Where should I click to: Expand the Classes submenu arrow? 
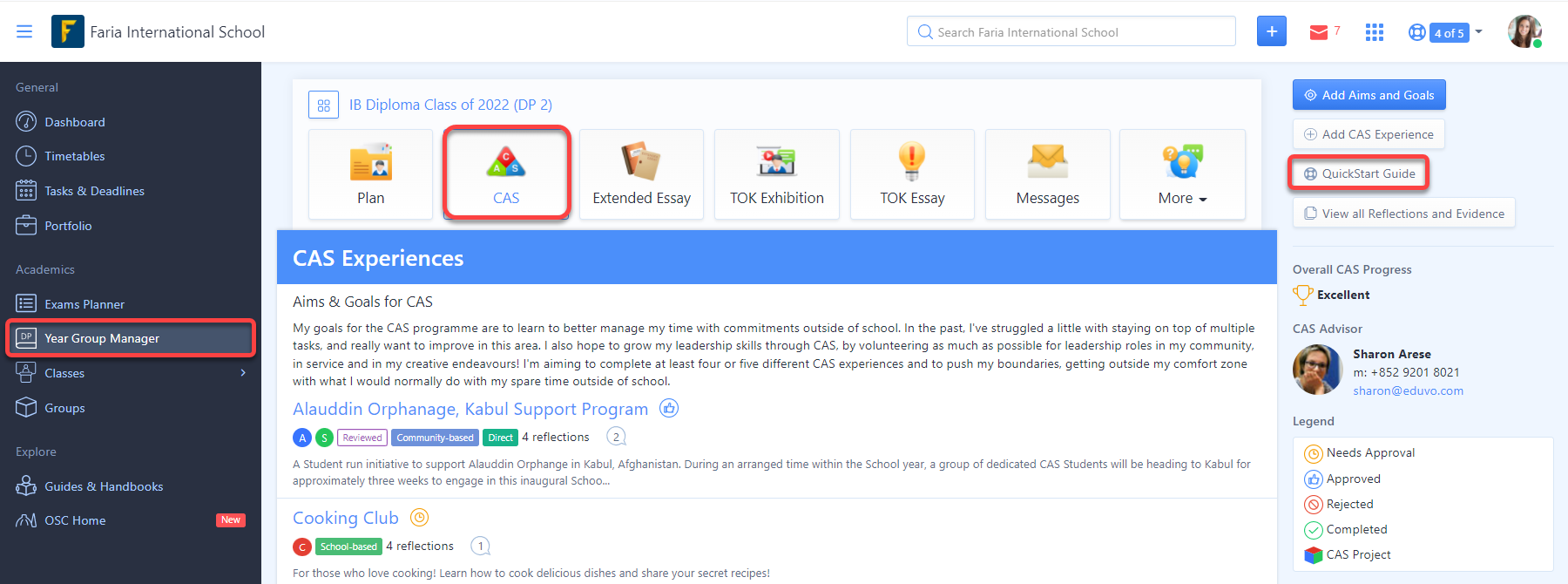pyautogui.click(x=243, y=373)
